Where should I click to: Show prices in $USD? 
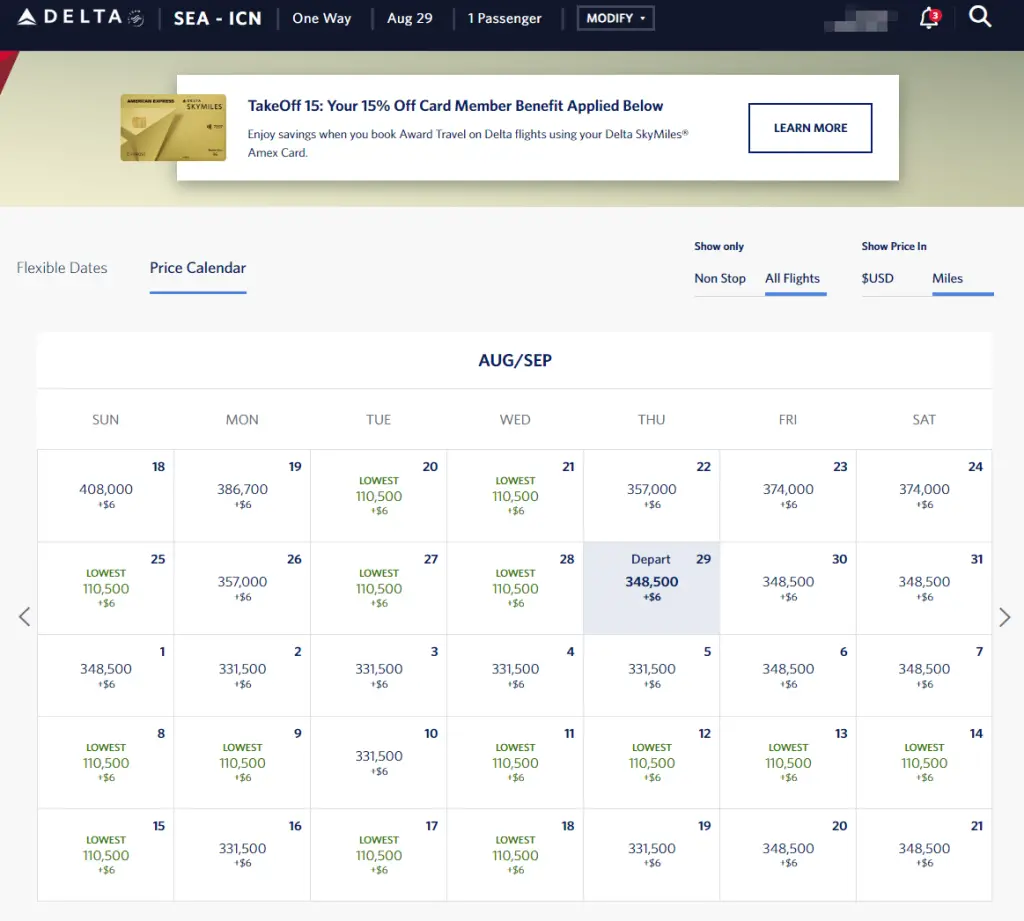click(x=878, y=278)
